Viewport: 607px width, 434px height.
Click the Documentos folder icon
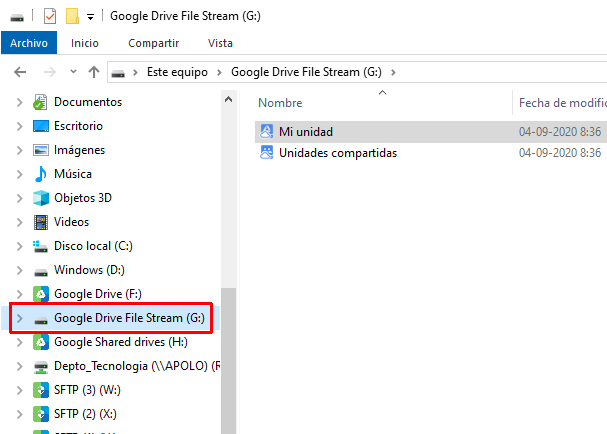pos(40,102)
